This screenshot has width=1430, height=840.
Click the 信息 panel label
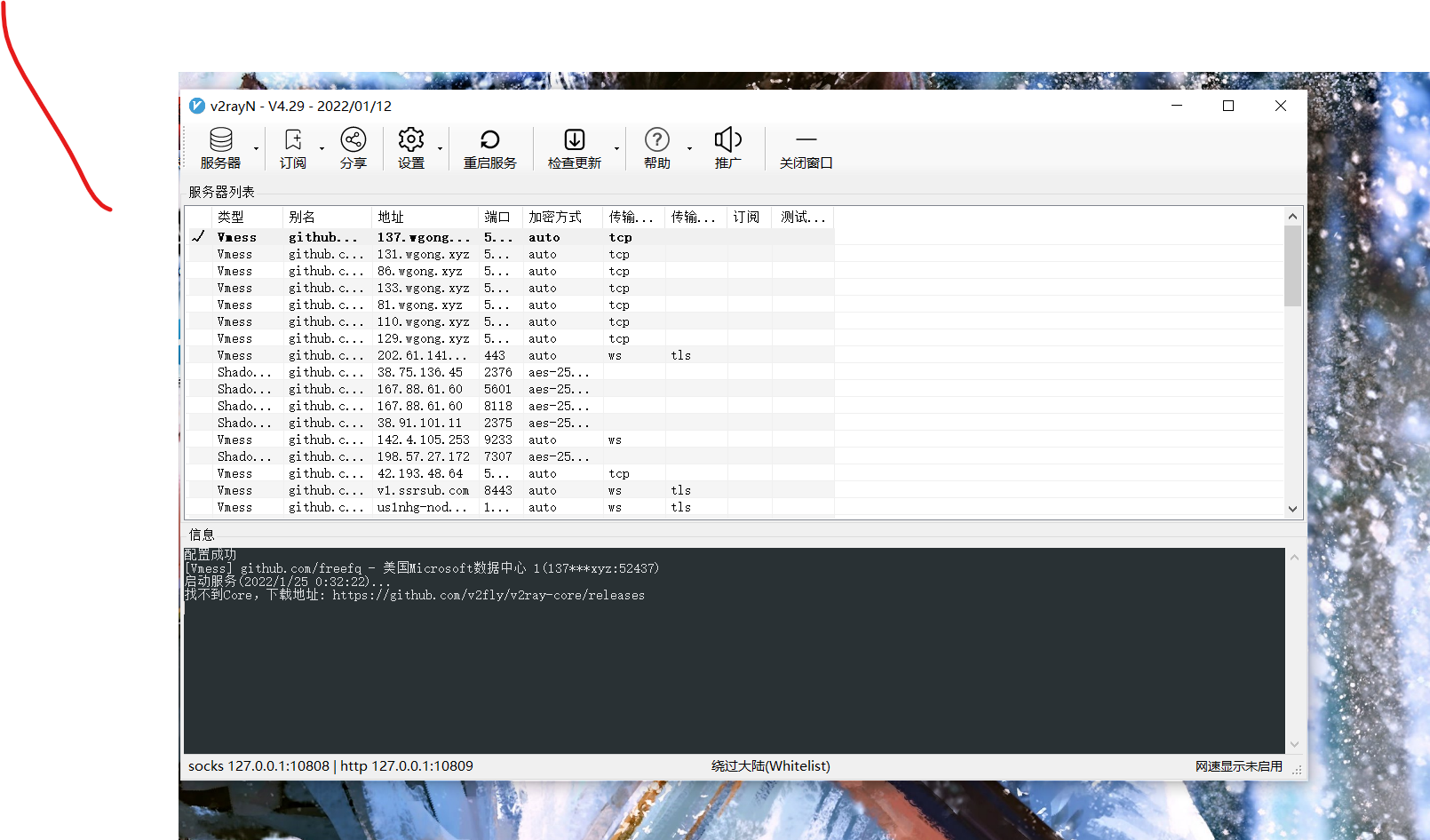pos(202,535)
